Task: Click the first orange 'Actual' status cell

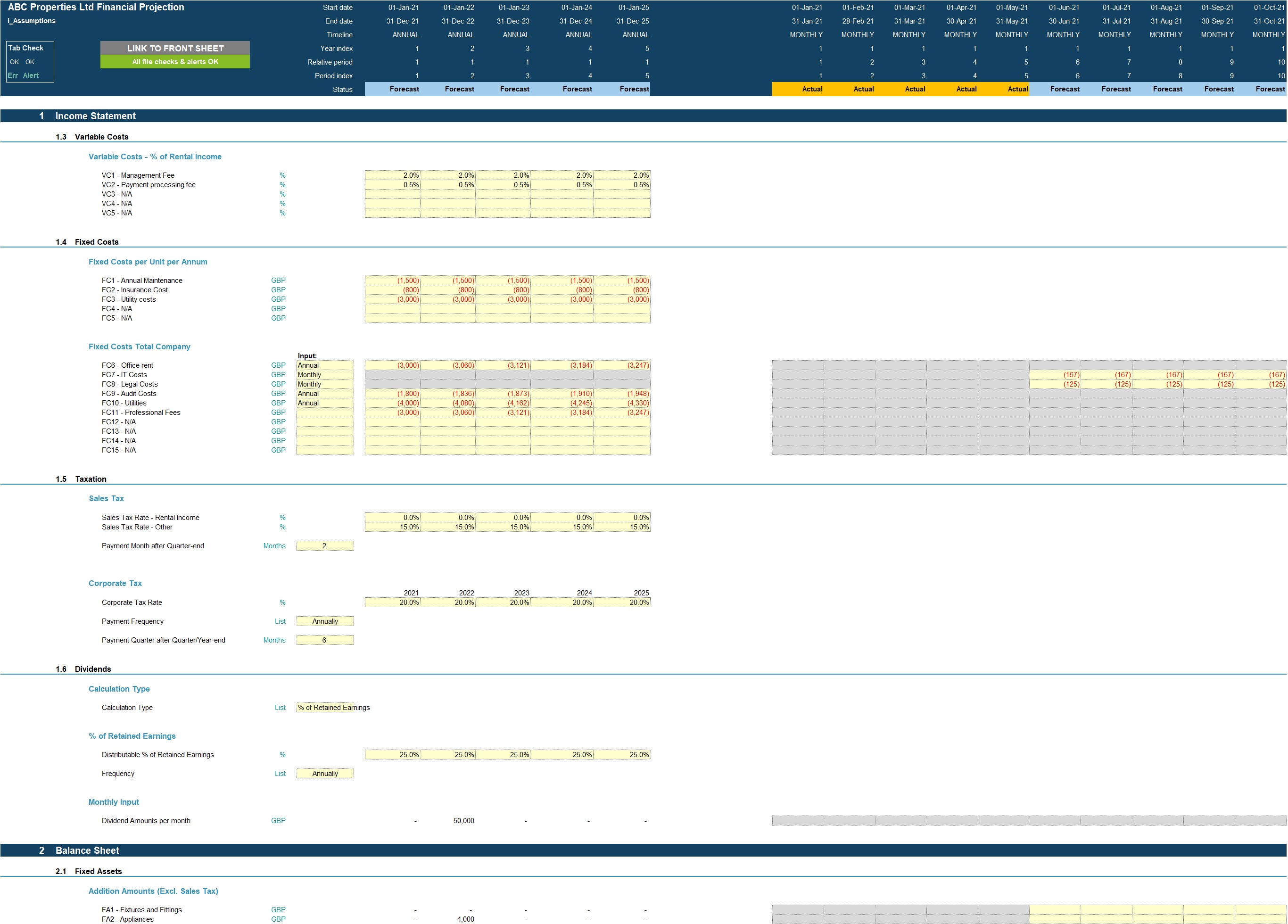Action: click(797, 89)
